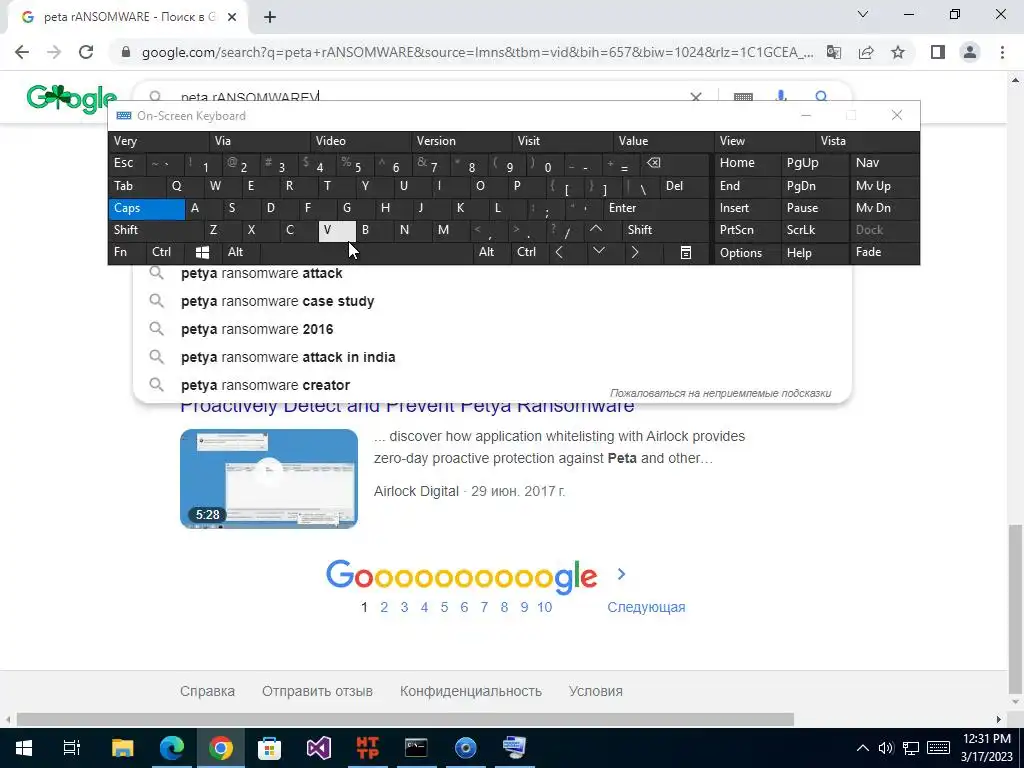Image resolution: width=1024 pixels, height=768 pixels.
Task: Click the translate page icon in address bar
Action: 834,52
